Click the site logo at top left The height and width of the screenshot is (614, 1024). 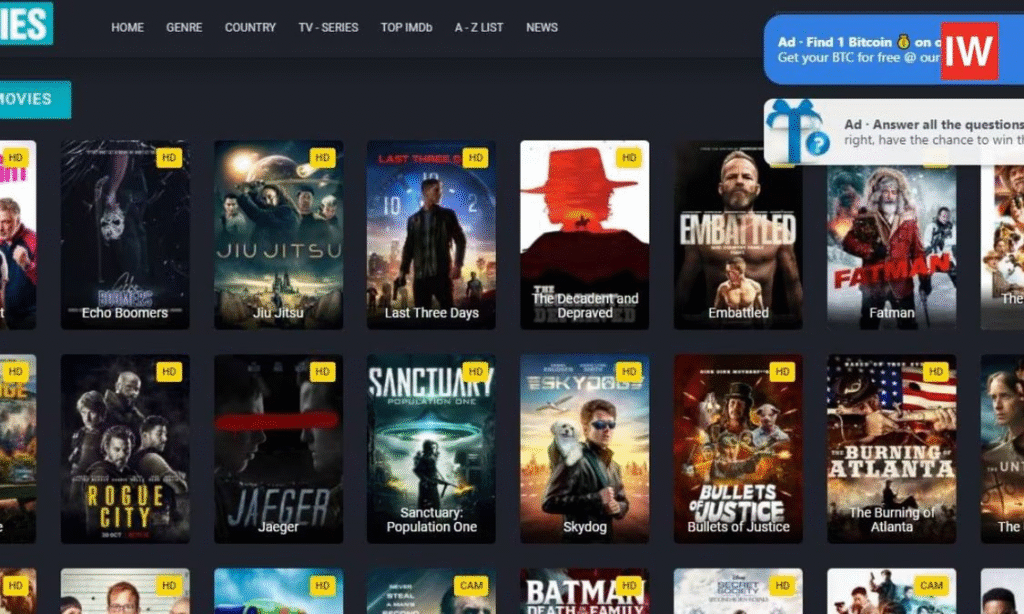(25, 25)
